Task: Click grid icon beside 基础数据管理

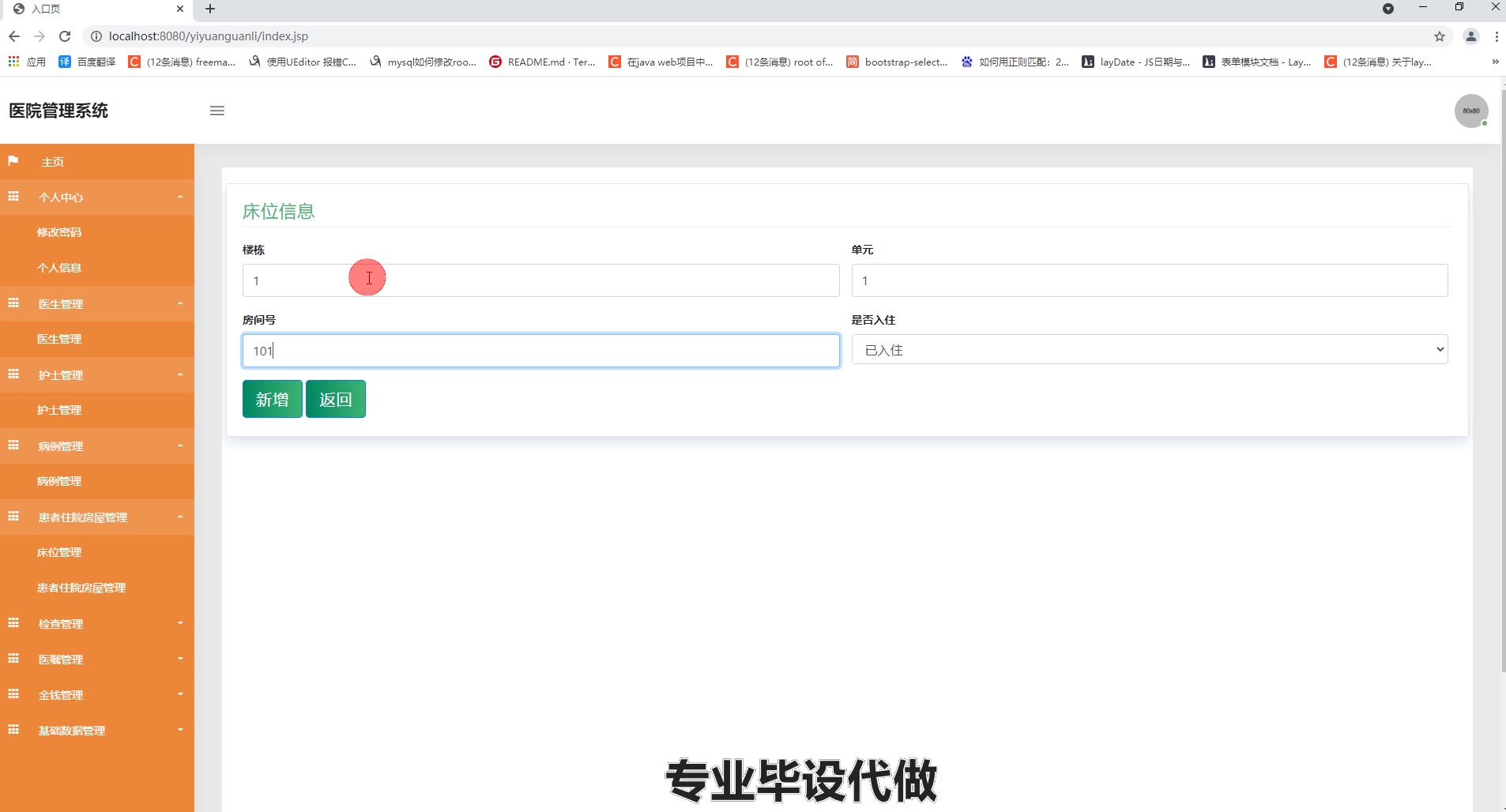Action: [x=13, y=729]
